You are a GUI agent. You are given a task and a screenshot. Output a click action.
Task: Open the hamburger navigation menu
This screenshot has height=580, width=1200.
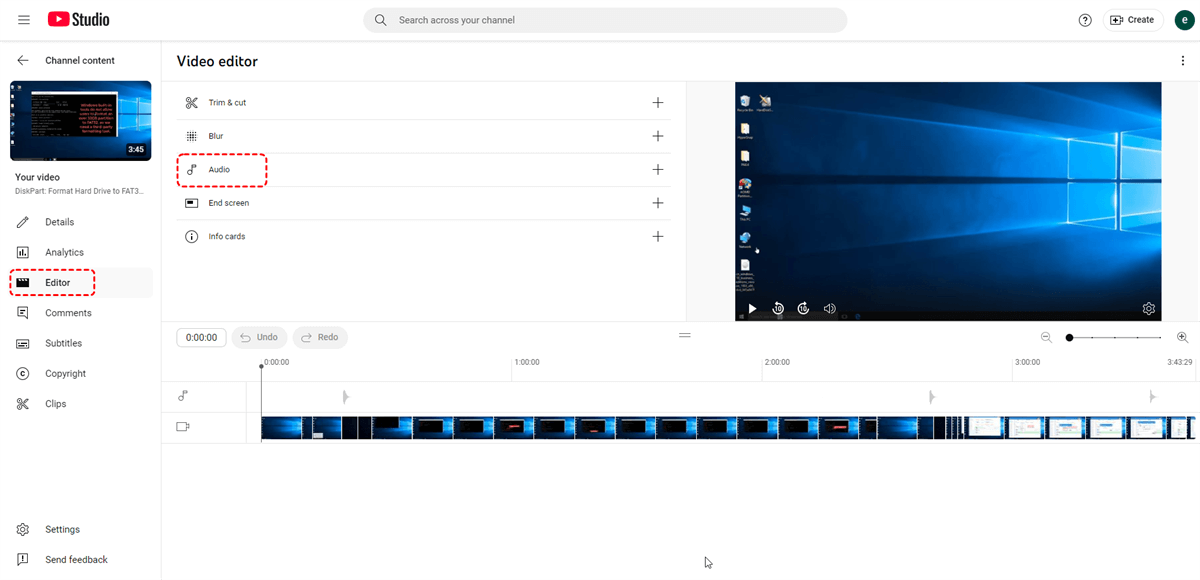[24, 20]
